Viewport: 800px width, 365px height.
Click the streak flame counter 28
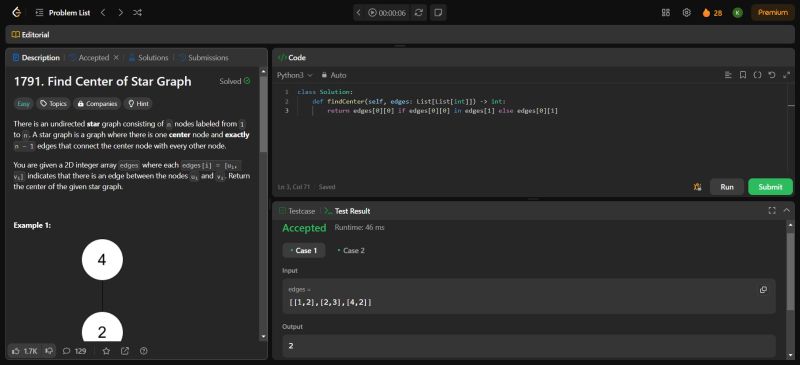pos(712,13)
